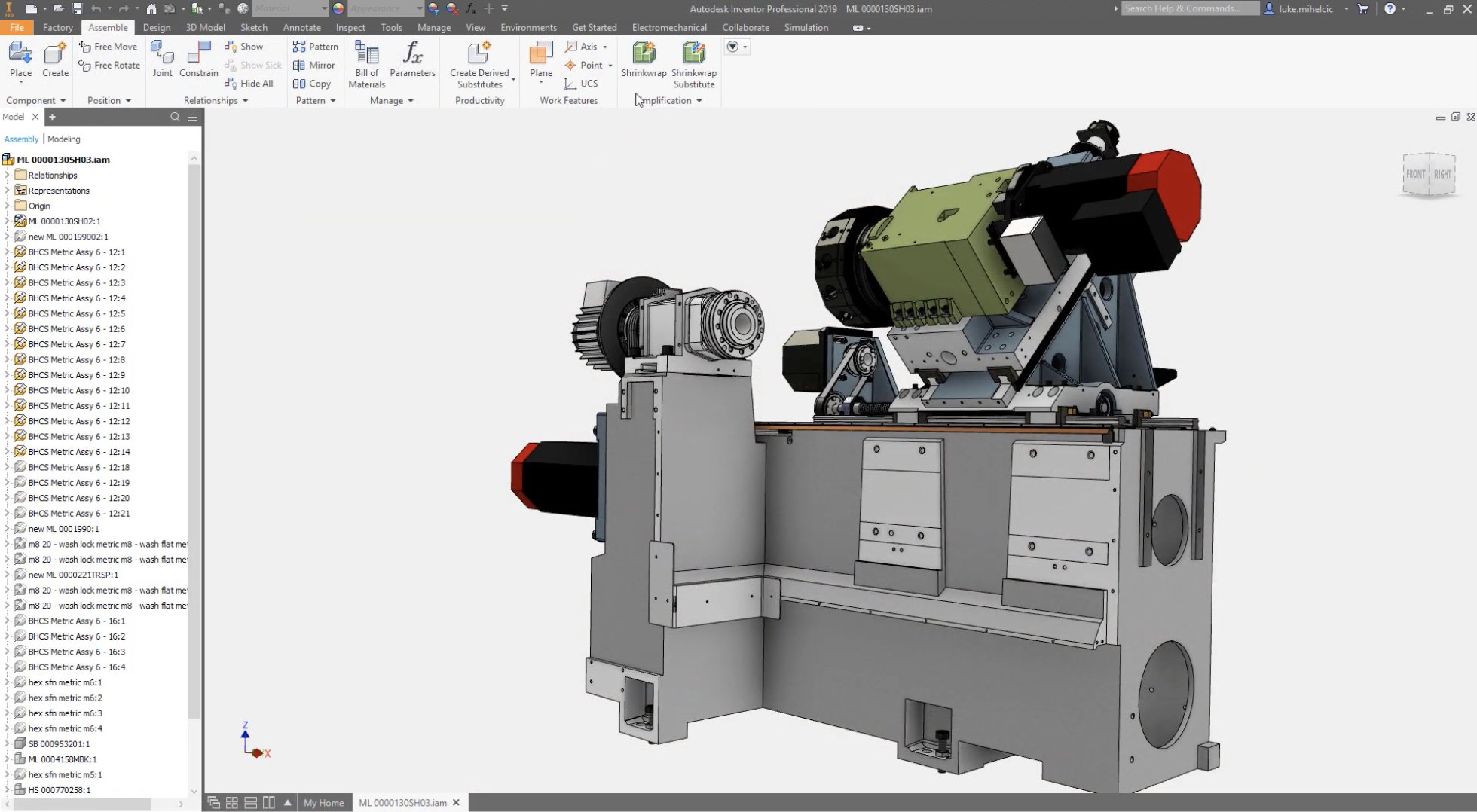The width and height of the screenshot is (1477, 812).
Task: Select the Plane work feature
Action: coord(541,60)
